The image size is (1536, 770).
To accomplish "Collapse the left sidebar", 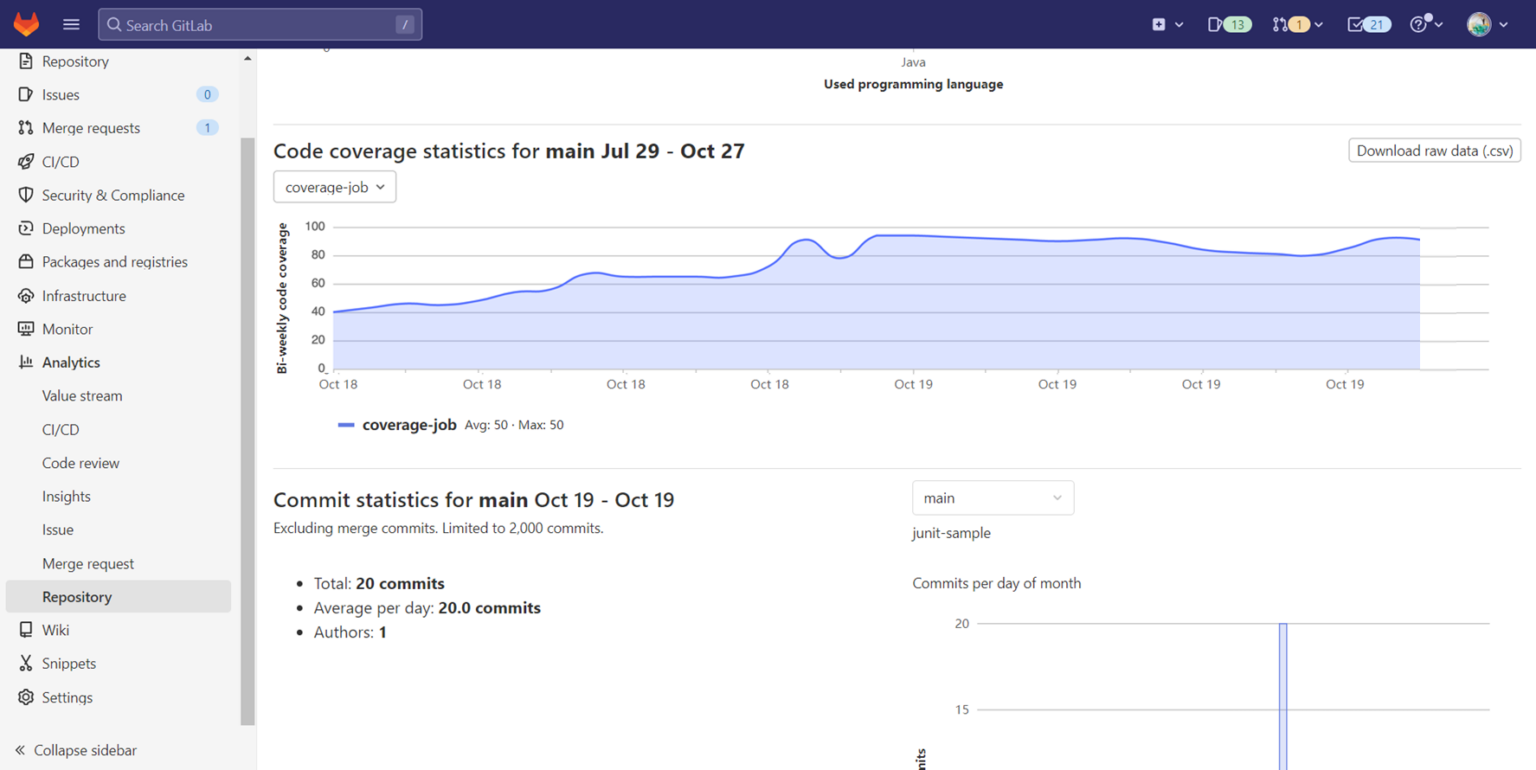I will pos(75,750).
